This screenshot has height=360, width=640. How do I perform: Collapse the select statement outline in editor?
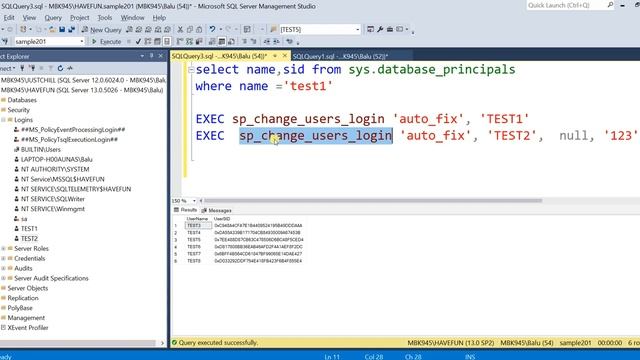click(191, 70)
